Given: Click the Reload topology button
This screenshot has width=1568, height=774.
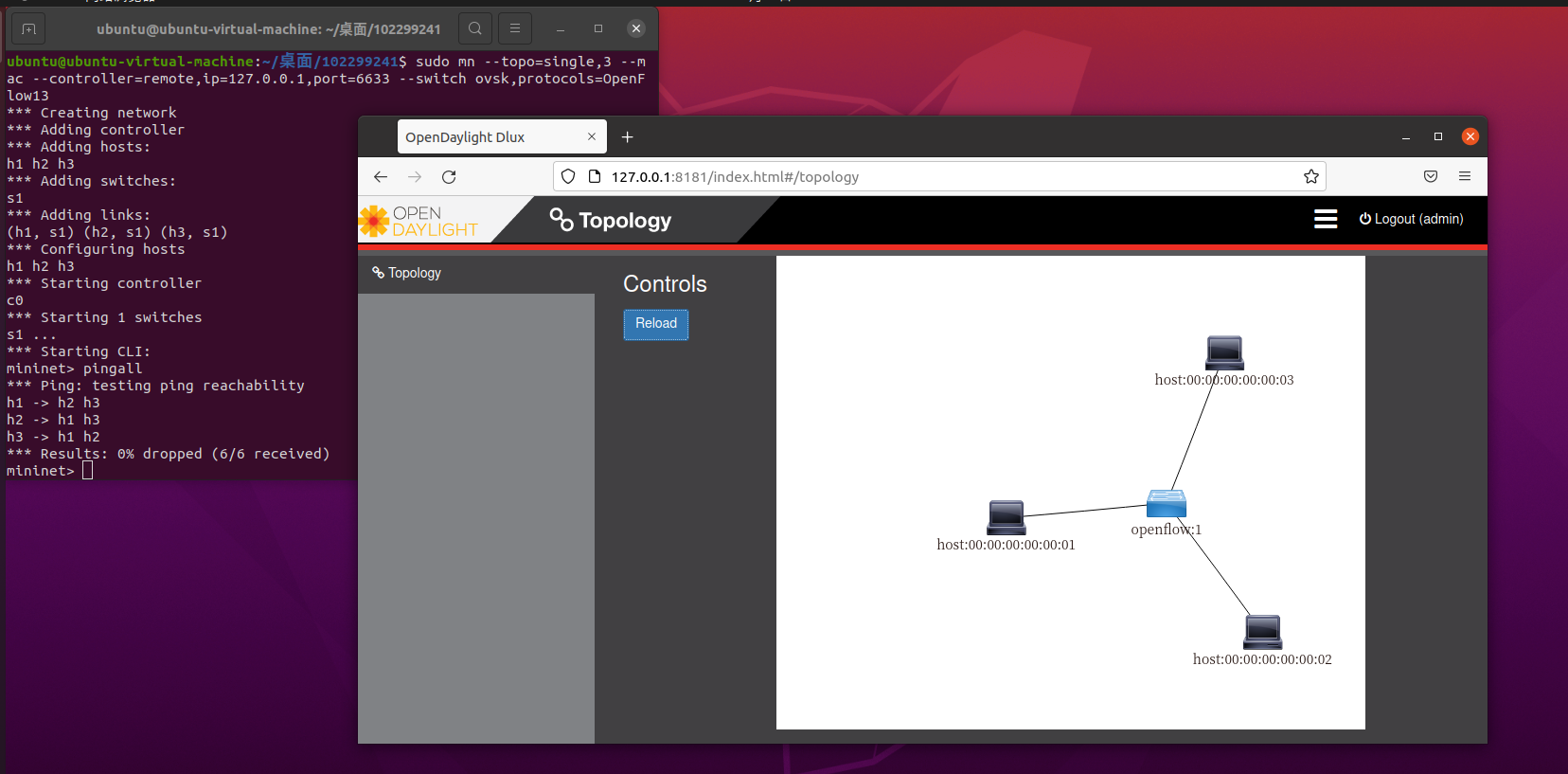Looking at the screenshot, I should click(656, 324).
